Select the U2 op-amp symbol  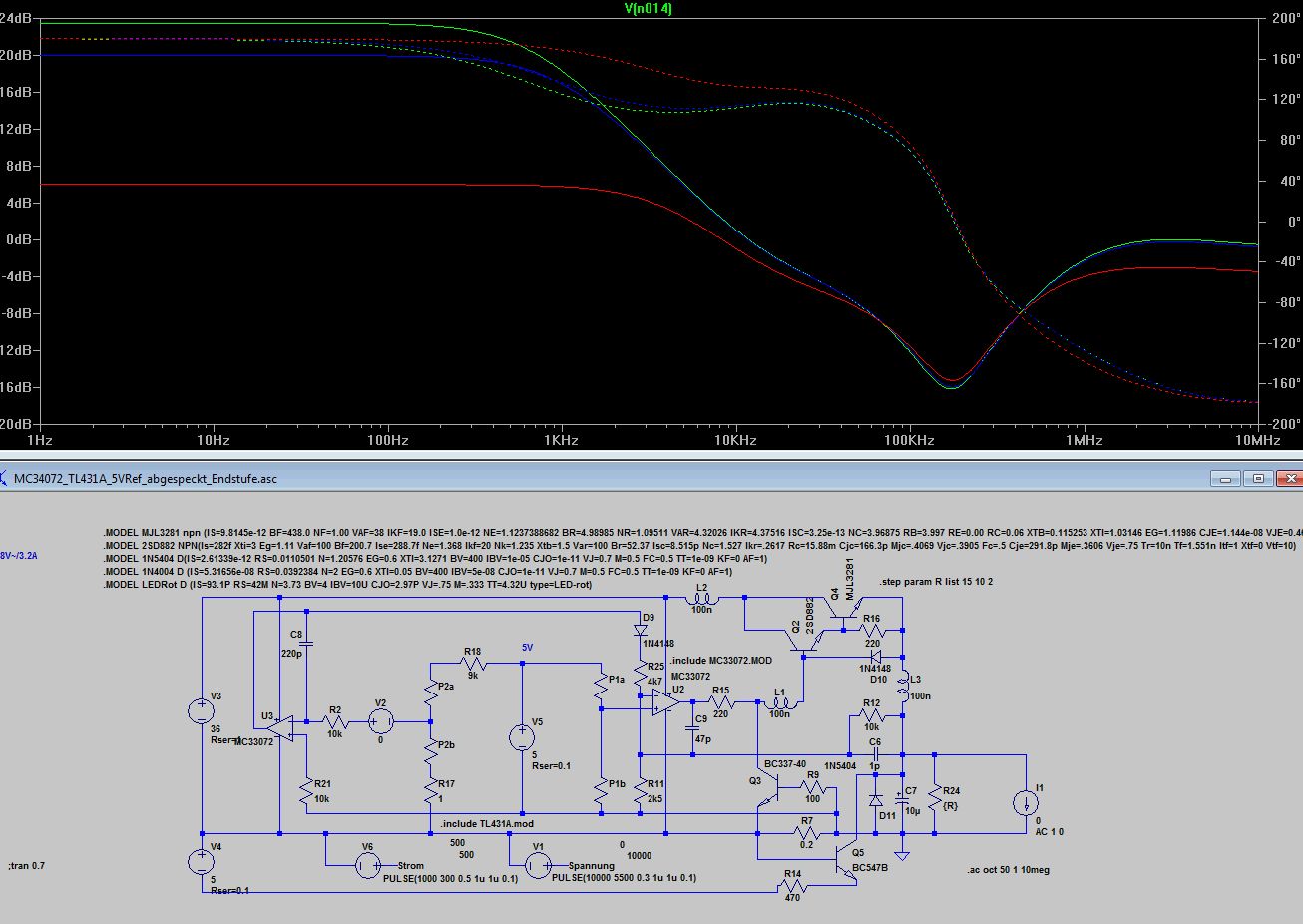tap(664, 703)
